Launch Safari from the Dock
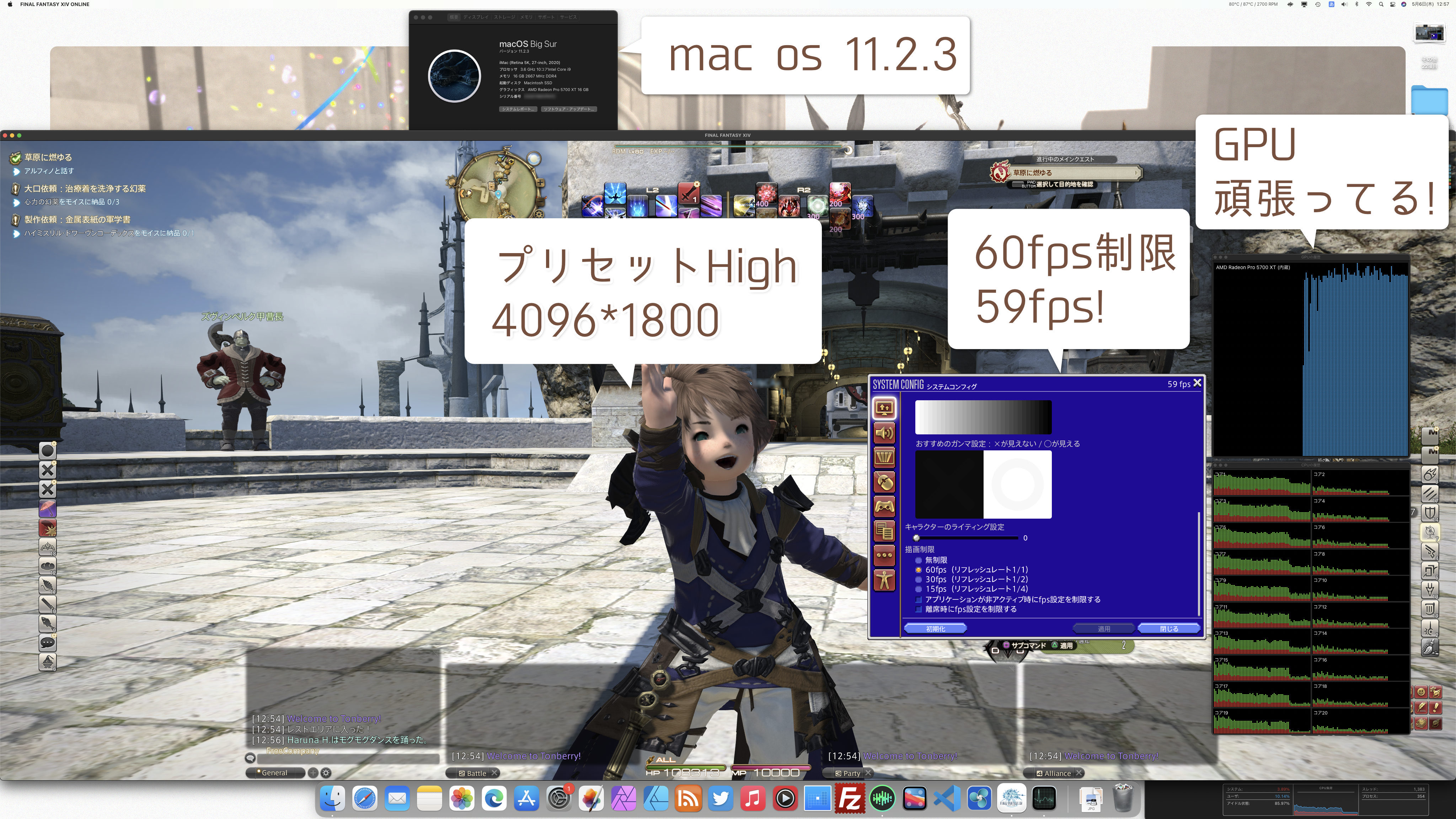Screen dimensions: 1456x819 pyautogui.click(x=365, y=798)
